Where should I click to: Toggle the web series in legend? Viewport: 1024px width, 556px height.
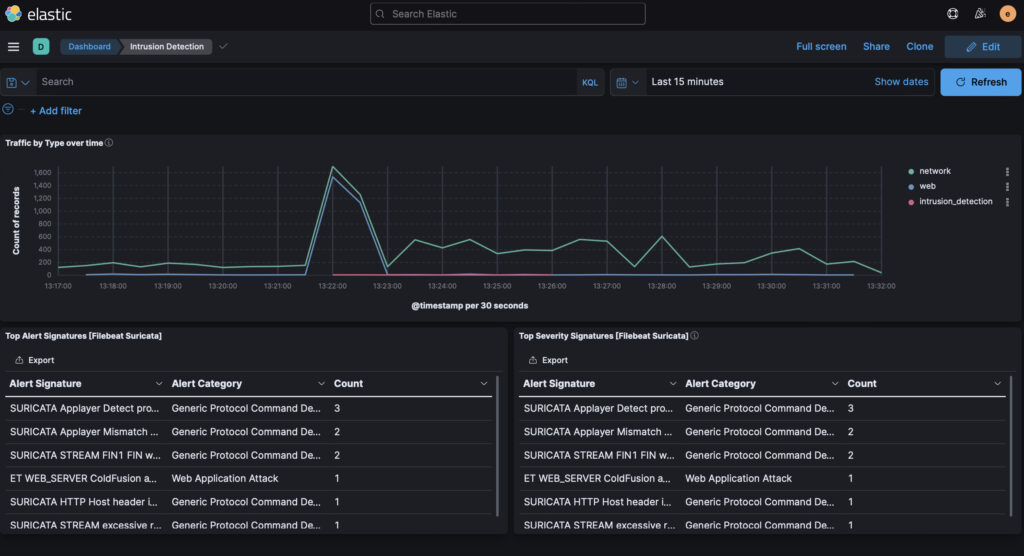927,186
